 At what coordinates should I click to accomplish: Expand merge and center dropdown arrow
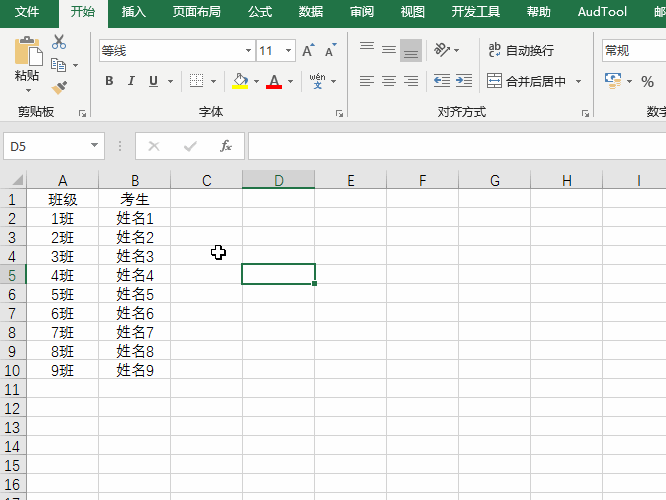pyautogui.click(x=578, y=81)
